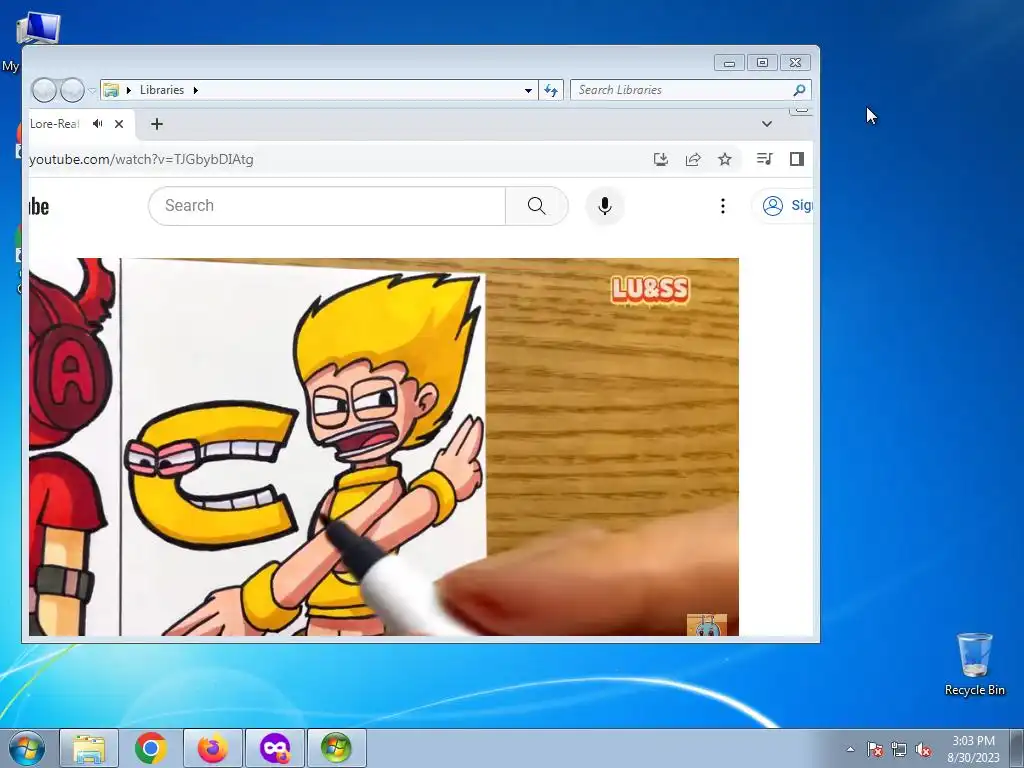
Task: Mute the tab using the speaker icon
Action: click(98, 123)
